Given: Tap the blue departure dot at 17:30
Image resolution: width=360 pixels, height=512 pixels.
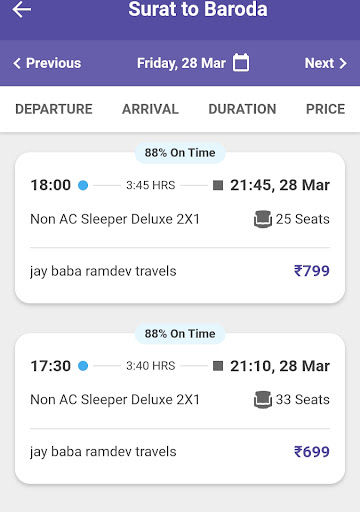Looking at the screenshot, I should [x=83, y=366].
